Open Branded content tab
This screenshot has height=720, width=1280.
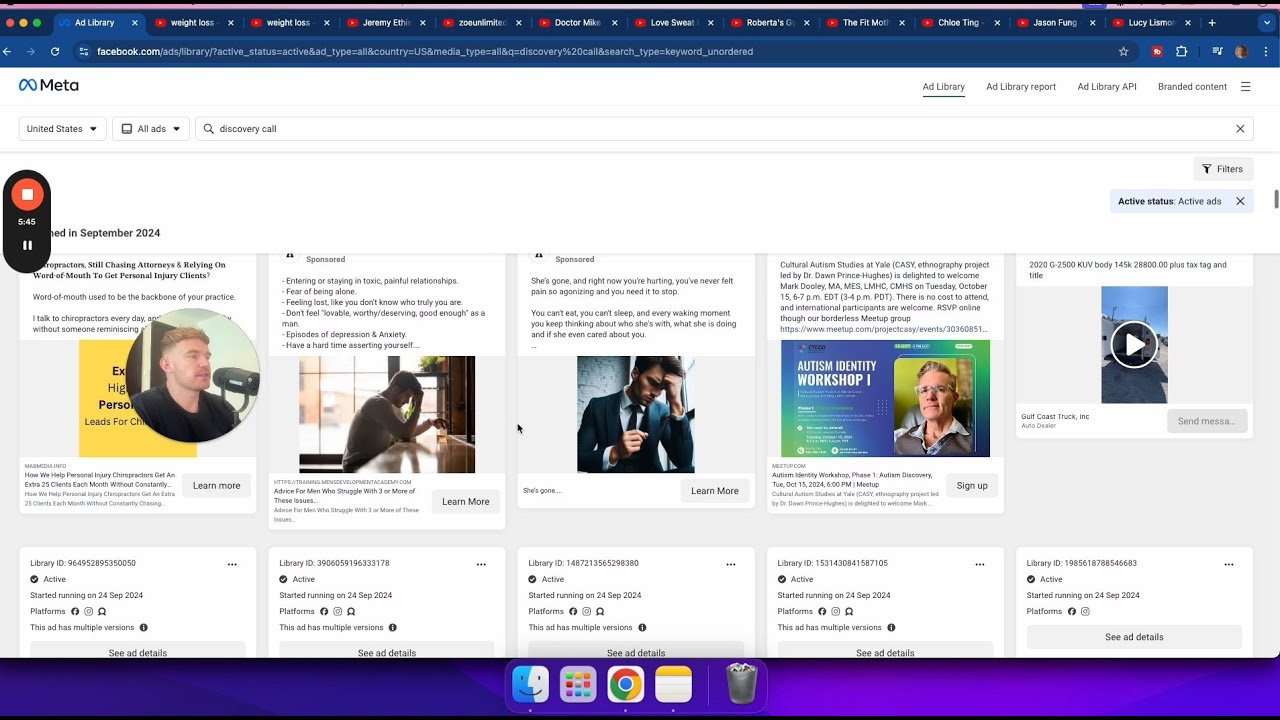(1192, 87)
